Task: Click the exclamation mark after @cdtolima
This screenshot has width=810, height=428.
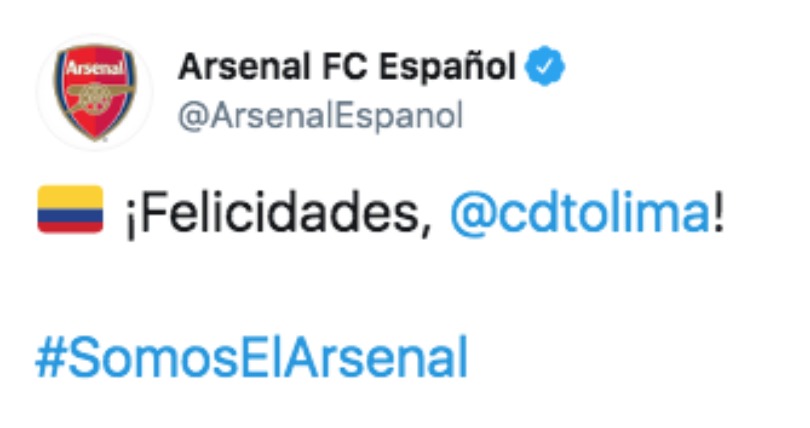Action: pos(716,211)
